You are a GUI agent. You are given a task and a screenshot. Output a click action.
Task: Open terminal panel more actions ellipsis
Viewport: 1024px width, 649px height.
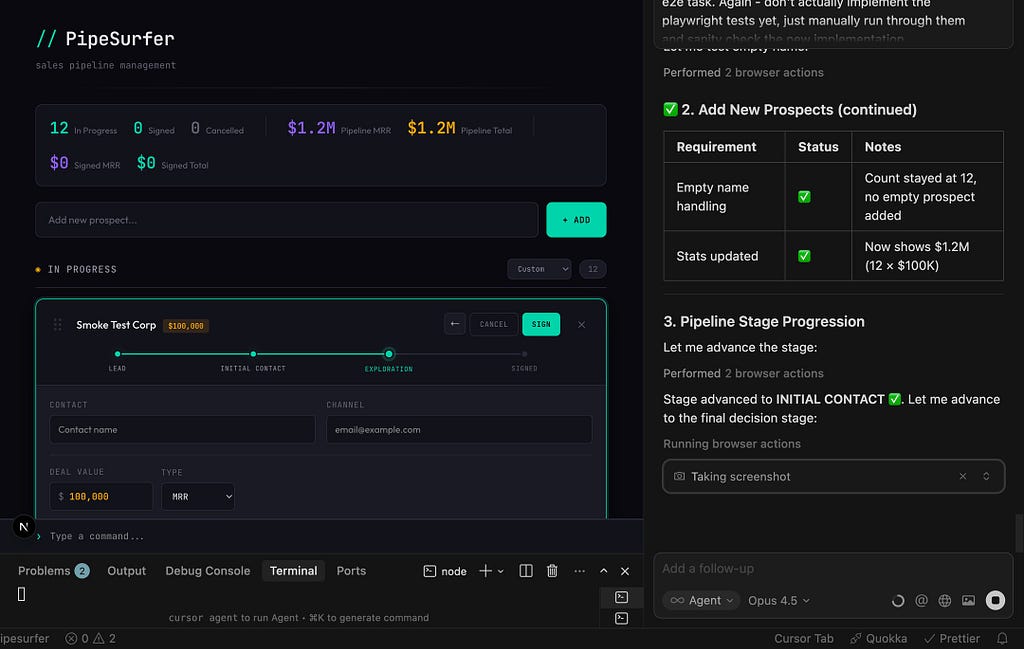579,571
